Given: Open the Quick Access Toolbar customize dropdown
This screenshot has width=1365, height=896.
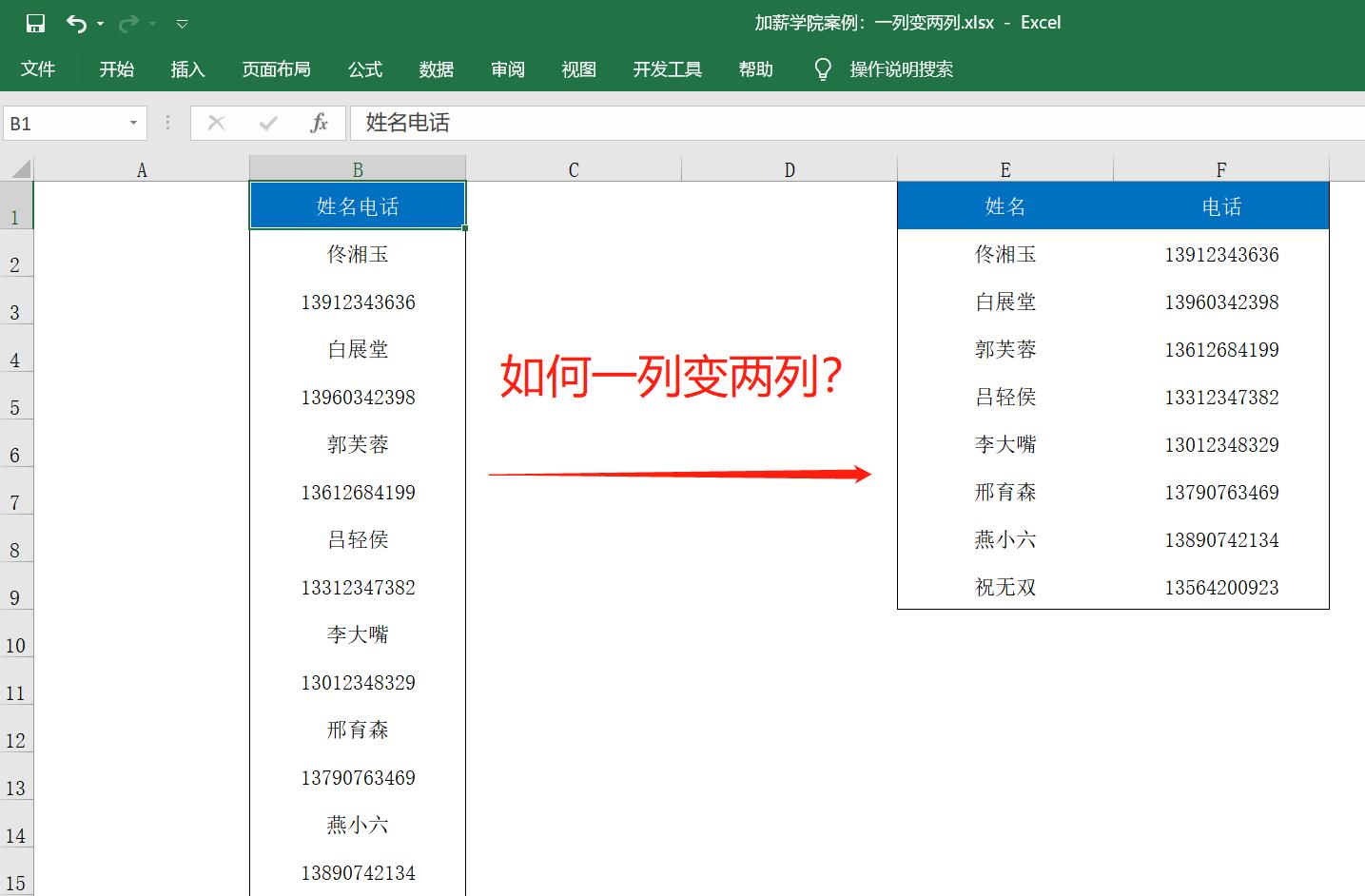Looking at the screenshot, I should (x=181, y=23).
